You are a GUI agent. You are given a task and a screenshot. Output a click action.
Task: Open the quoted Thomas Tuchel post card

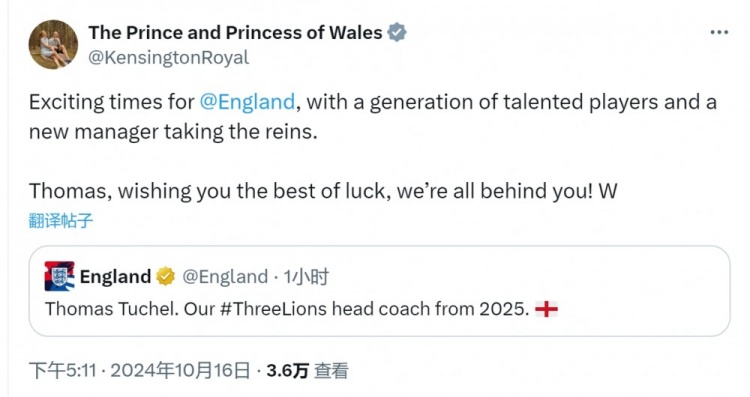coord(379,291)
